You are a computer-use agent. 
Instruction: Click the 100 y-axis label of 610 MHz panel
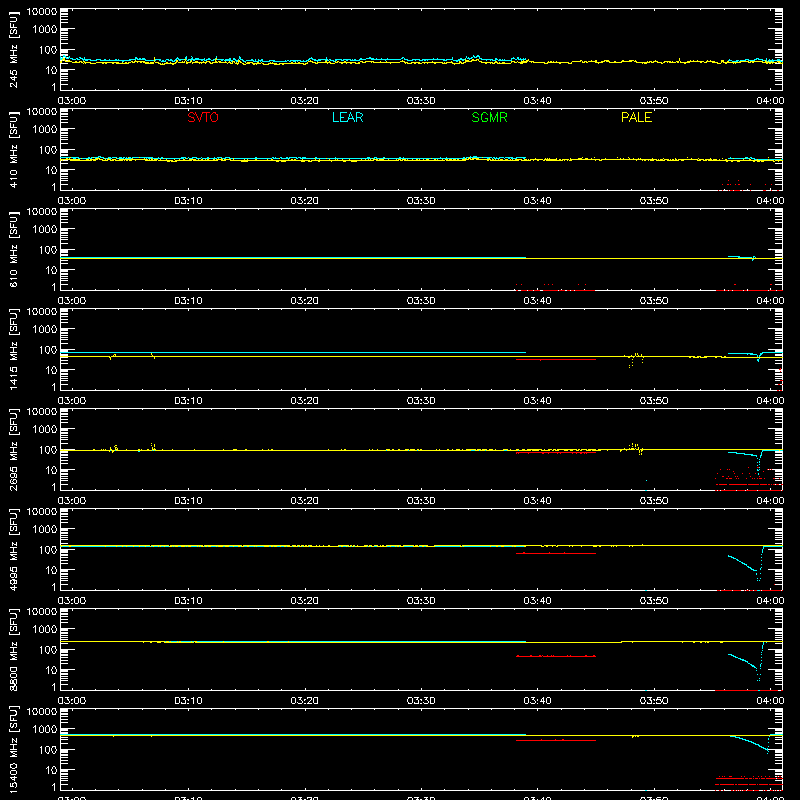pyautogui.click(x=48, y=249)
